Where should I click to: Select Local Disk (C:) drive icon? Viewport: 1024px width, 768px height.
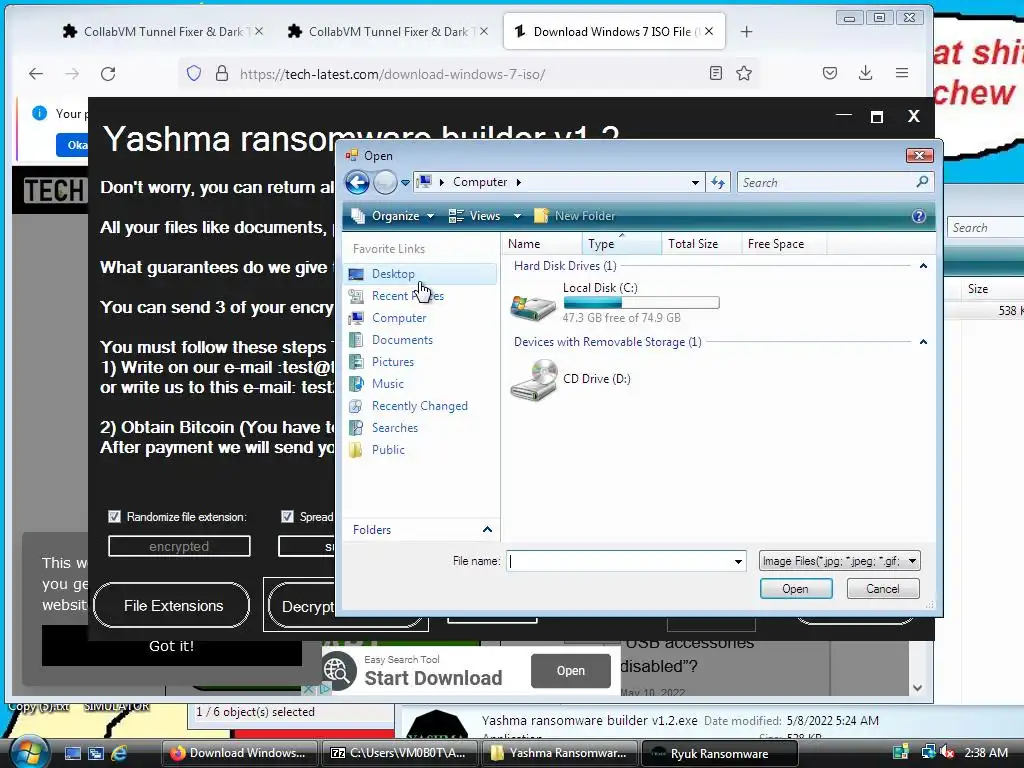(x=533, y=306)
